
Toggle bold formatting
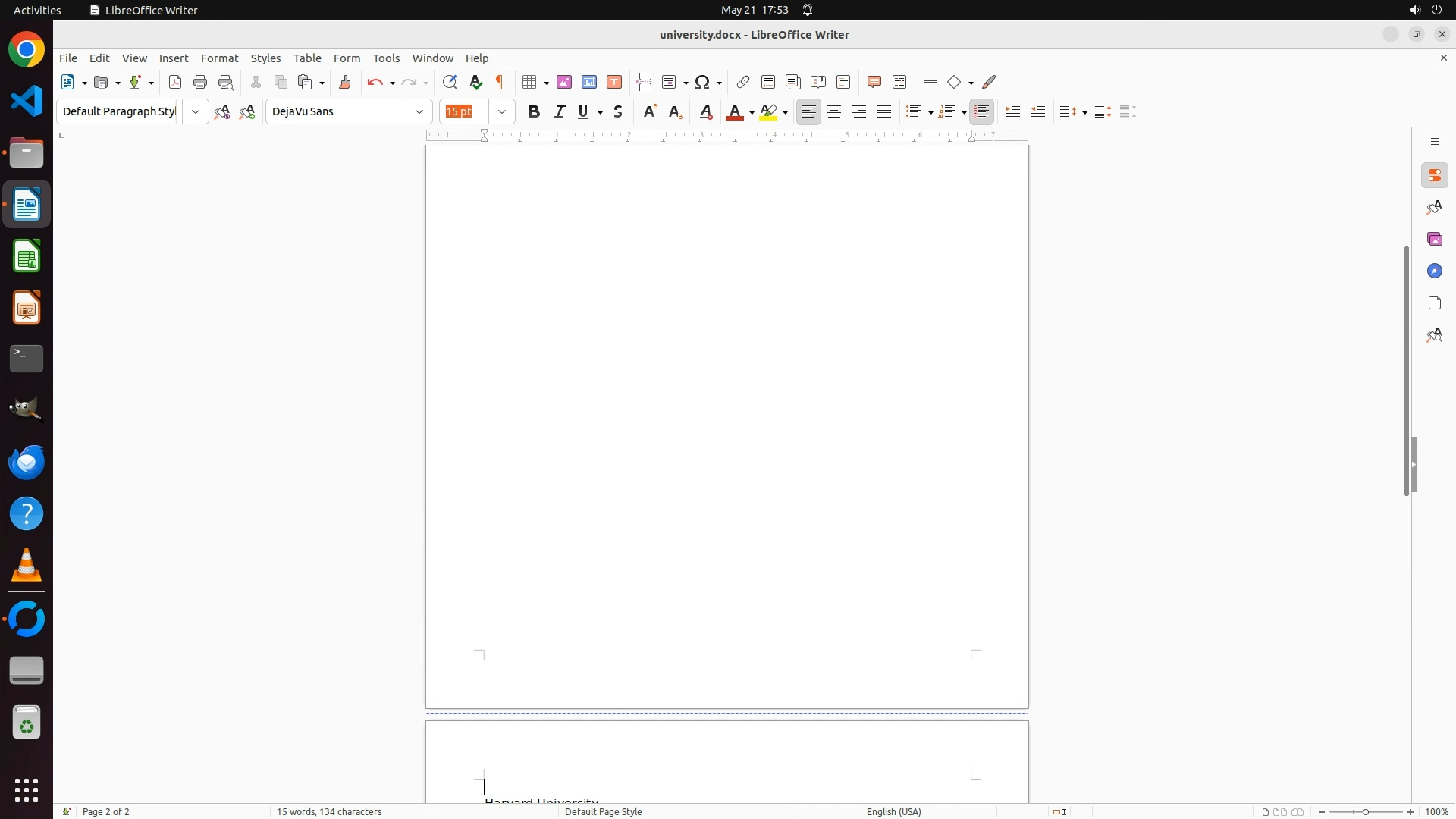click(534, 111)
